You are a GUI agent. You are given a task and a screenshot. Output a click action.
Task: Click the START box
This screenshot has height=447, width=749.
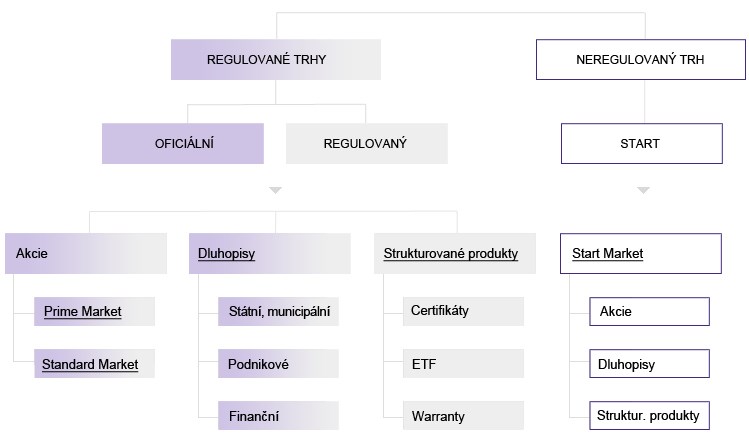point(640,143)
